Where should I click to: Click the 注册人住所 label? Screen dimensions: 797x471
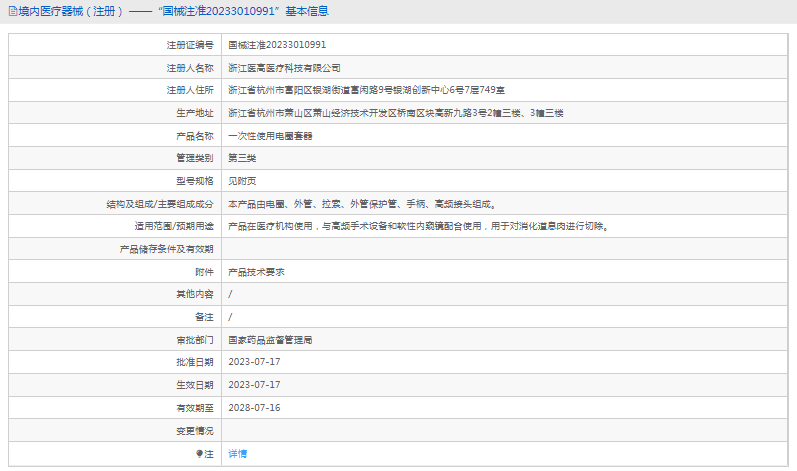tap(190, 90)
